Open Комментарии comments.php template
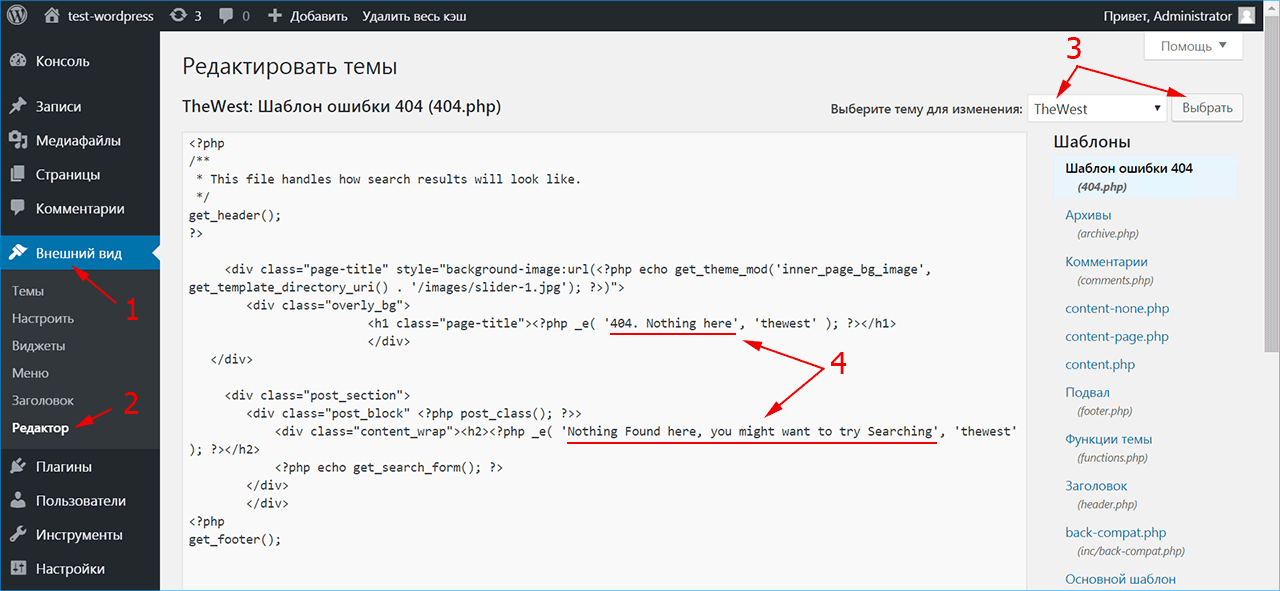The height and width of the screenshot is (591, 1280). click(1106, 262)
